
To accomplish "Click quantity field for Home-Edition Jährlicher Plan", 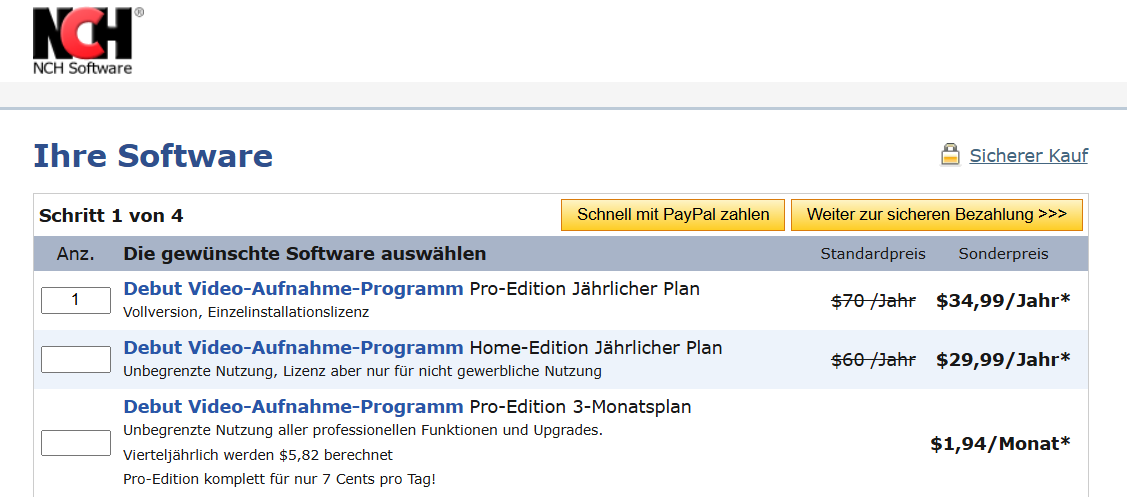I will point(75,359).
